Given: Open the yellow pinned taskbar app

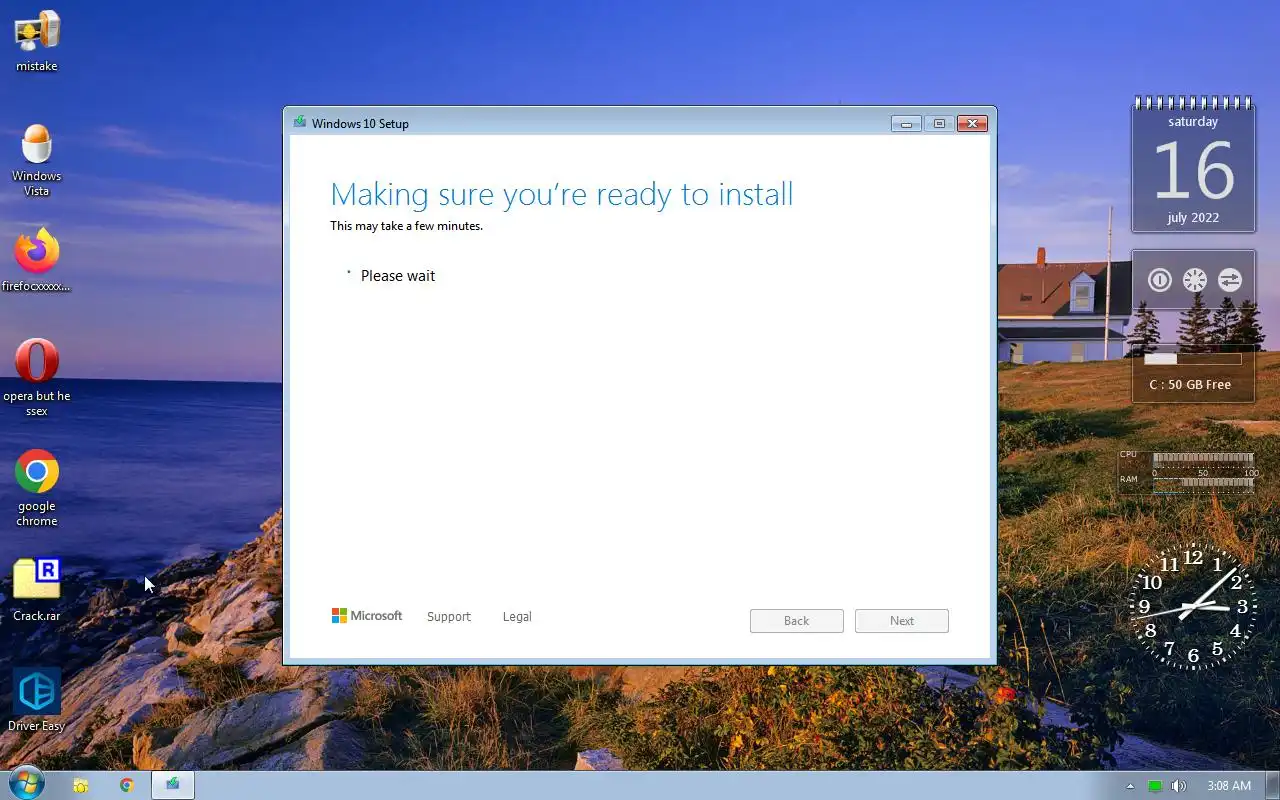Looking at the screenshot, I should click(x=81, y=785).
